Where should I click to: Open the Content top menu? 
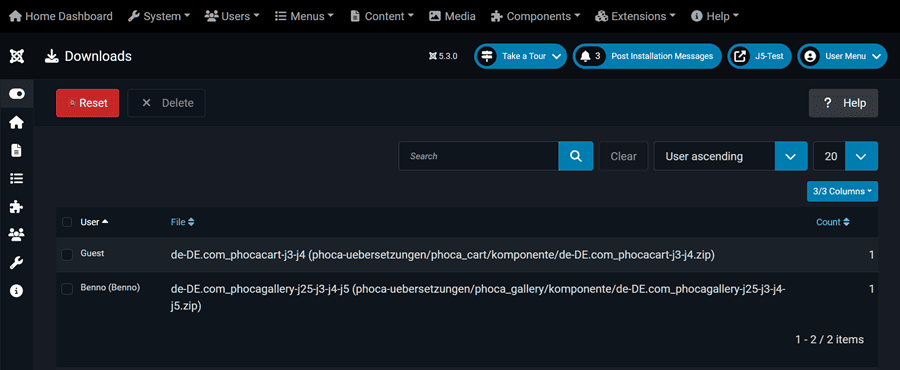[x=382, y=16]
